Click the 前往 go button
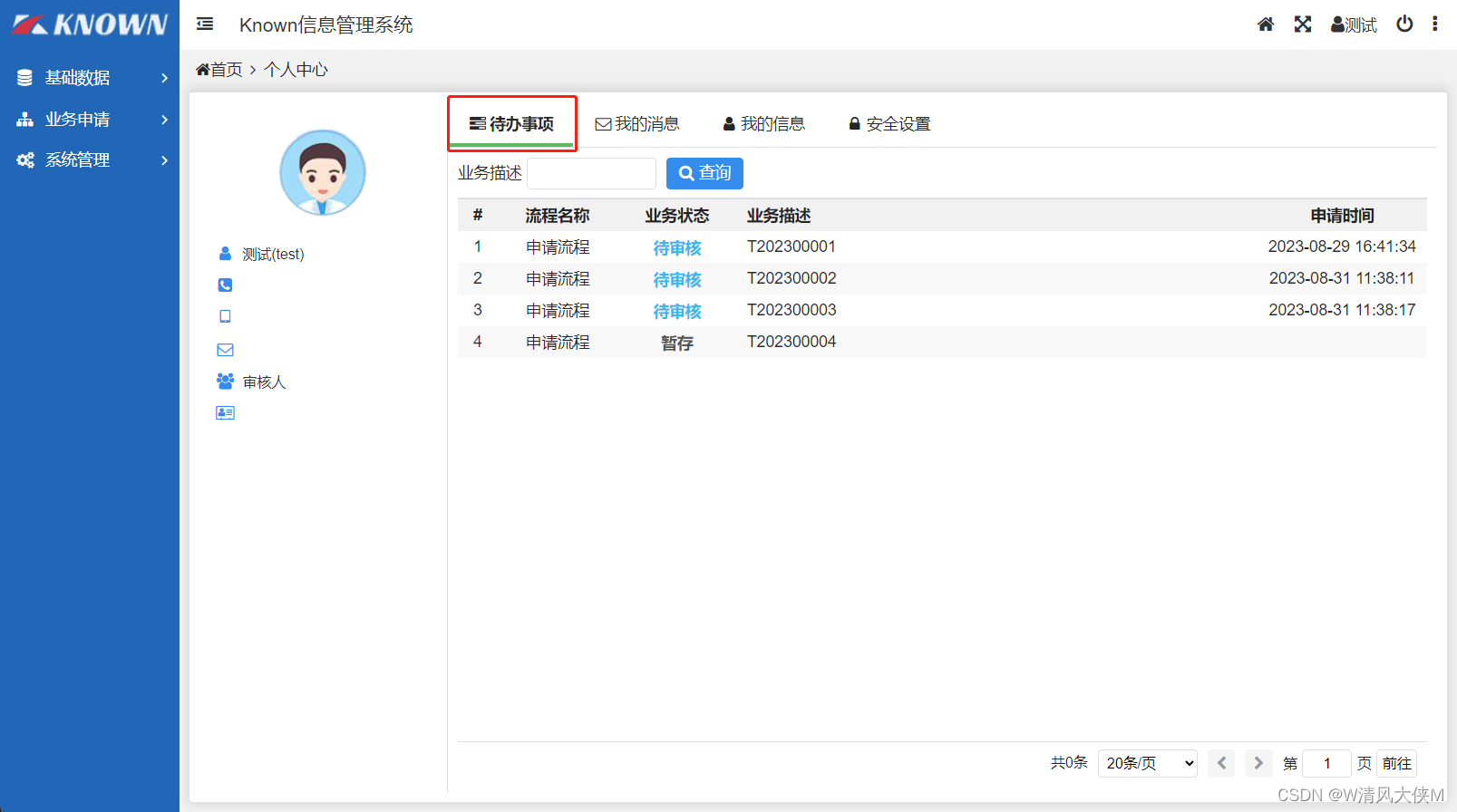1457x812 pixels. 1396,764
